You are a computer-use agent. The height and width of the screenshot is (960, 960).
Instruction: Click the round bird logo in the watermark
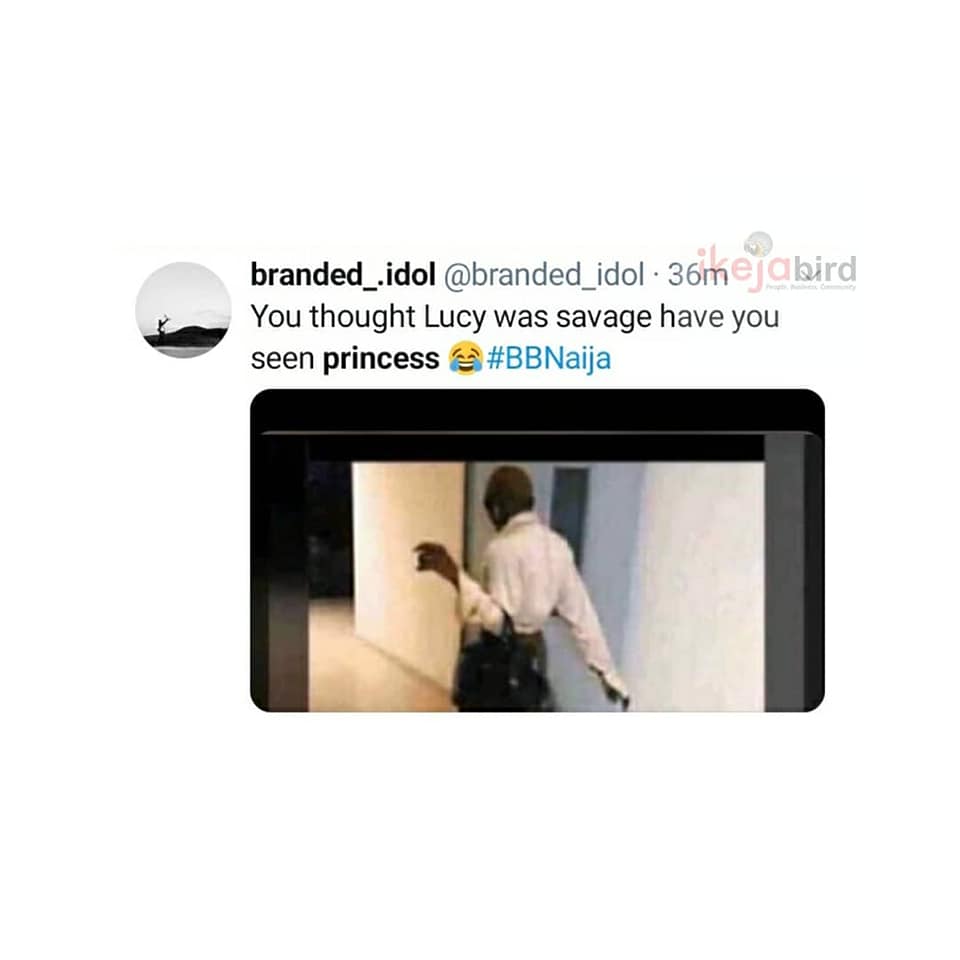[758, 244]
